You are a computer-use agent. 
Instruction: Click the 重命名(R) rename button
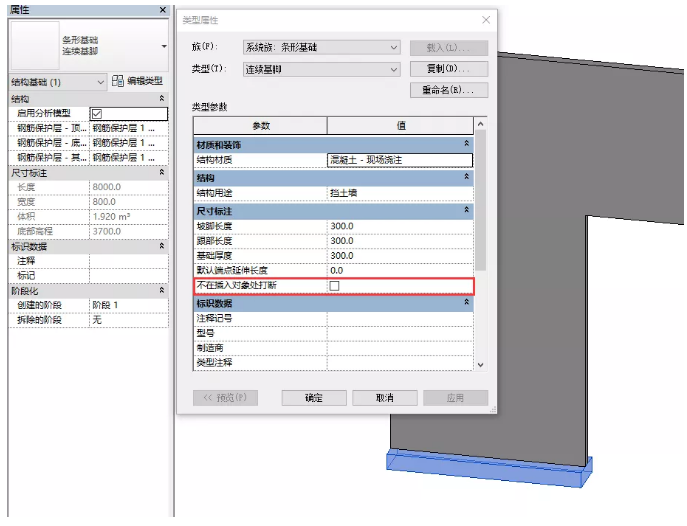tap(449, 90)
